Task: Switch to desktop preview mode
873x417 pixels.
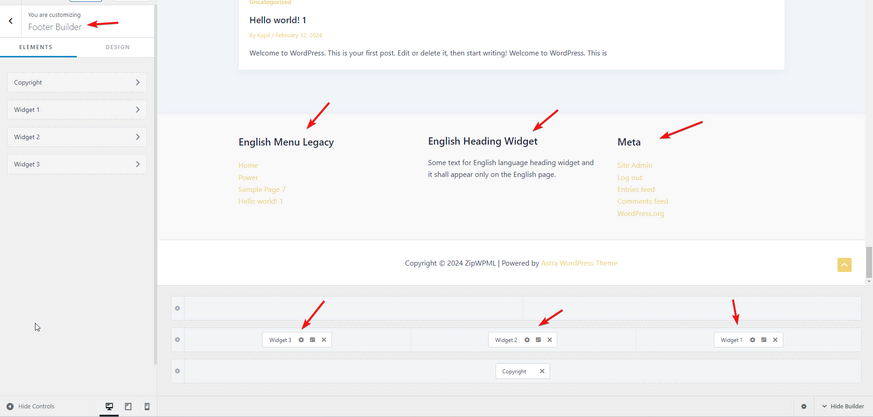Action: coord(109,407)
